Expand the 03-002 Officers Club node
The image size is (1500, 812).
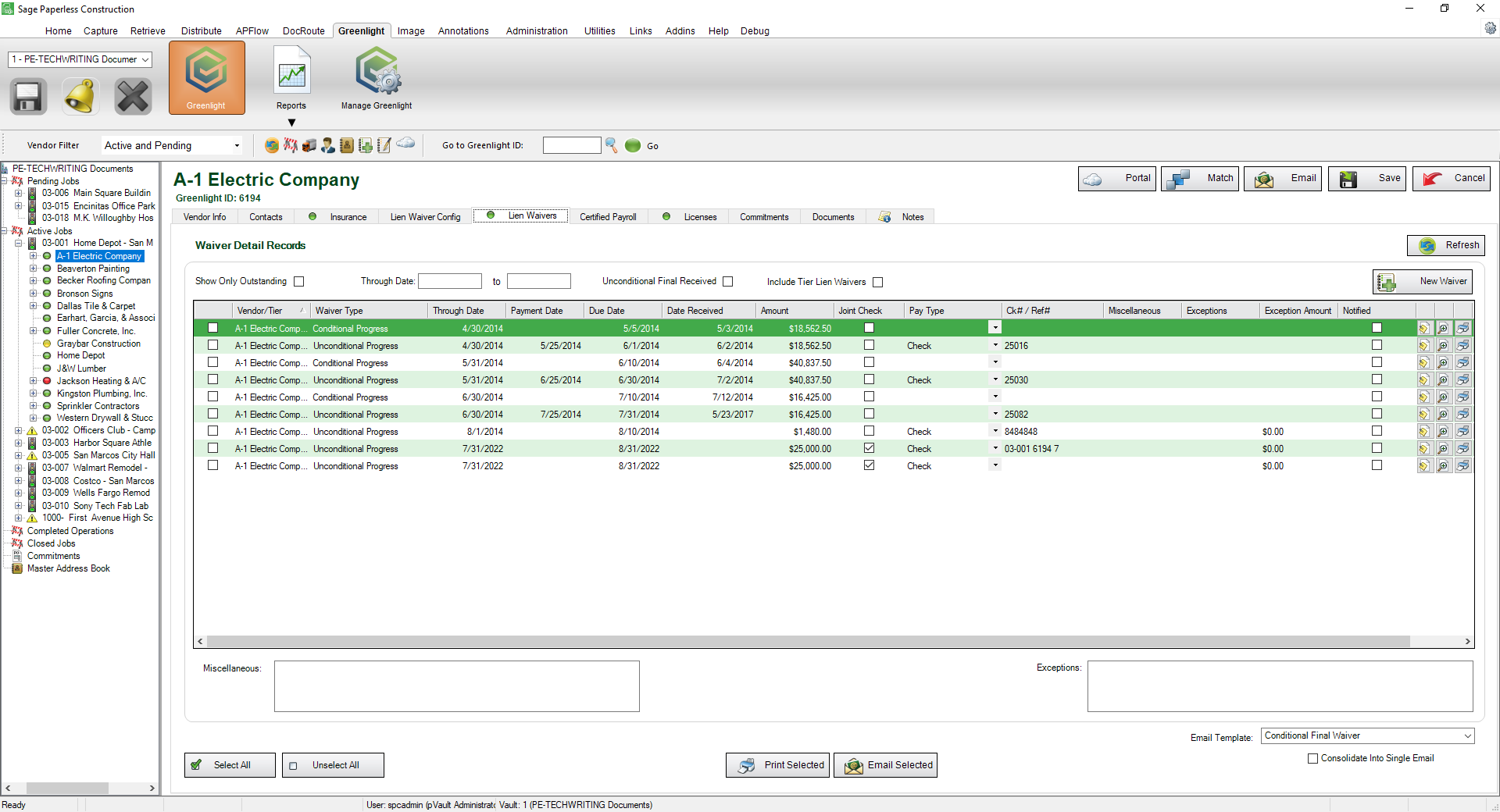click(x=18, y=430)
